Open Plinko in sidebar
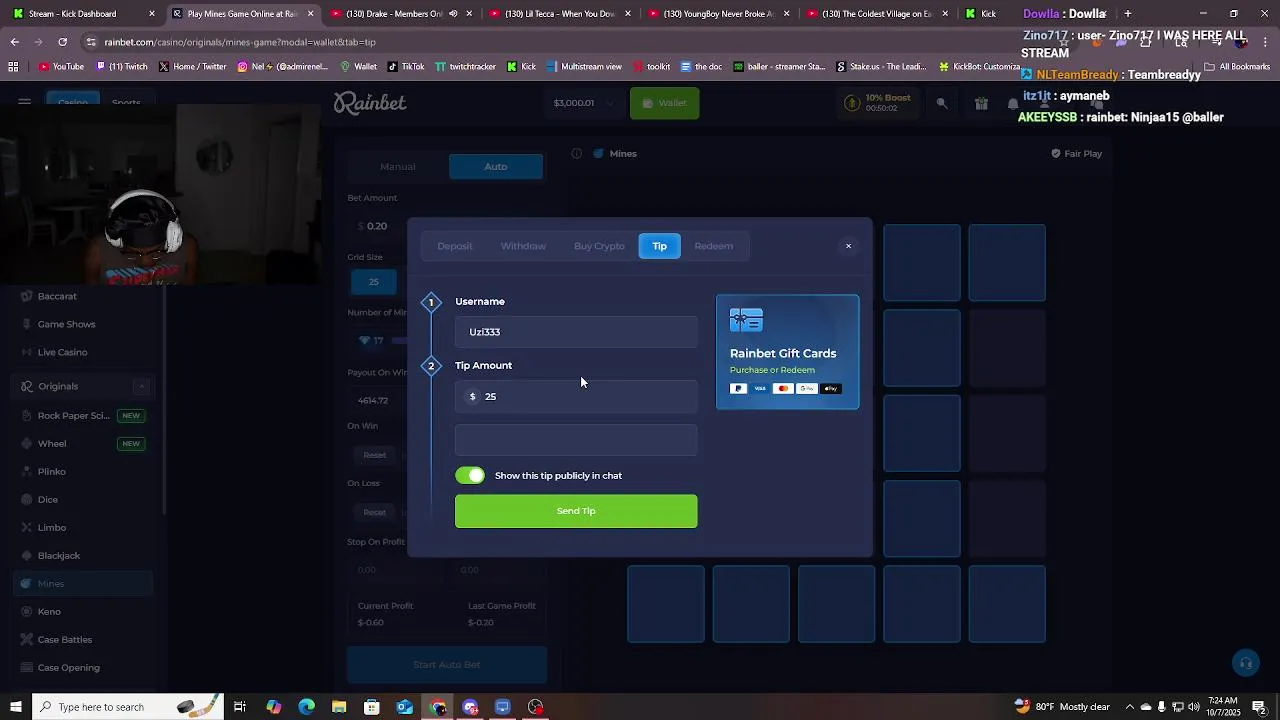Viewport: 1280px width, 720px height. [x=52, y=472]
